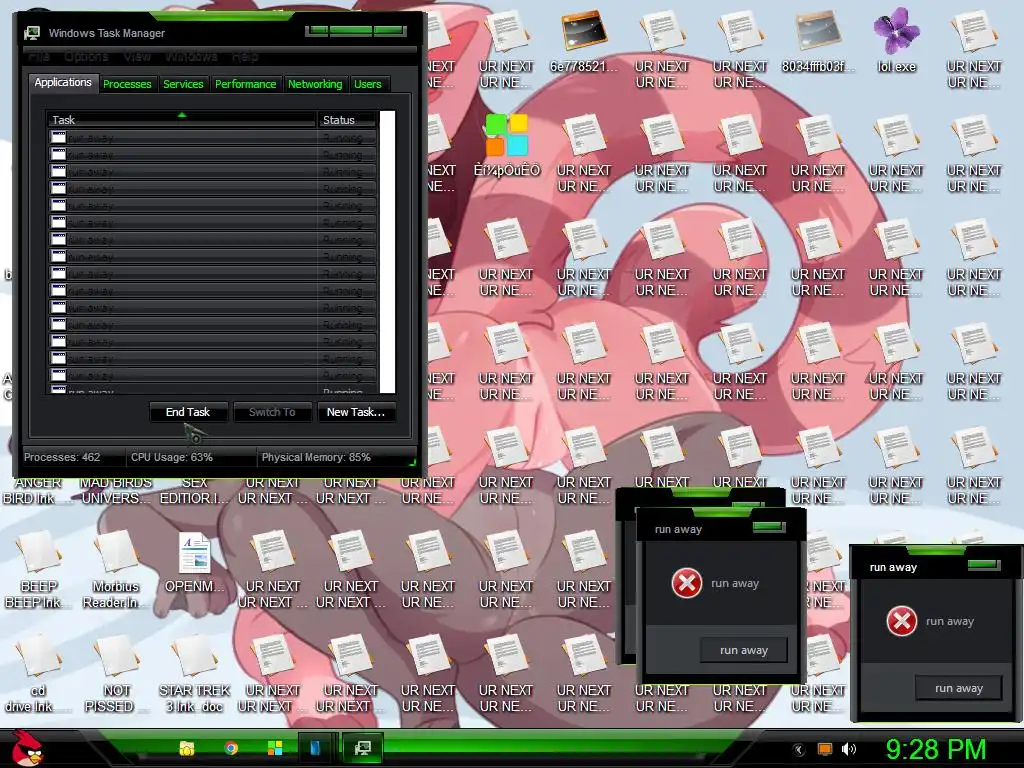1024x768 pixels.
Task: Click the red error icon in middle run away dialog
Action: click(x=687, y=583)
